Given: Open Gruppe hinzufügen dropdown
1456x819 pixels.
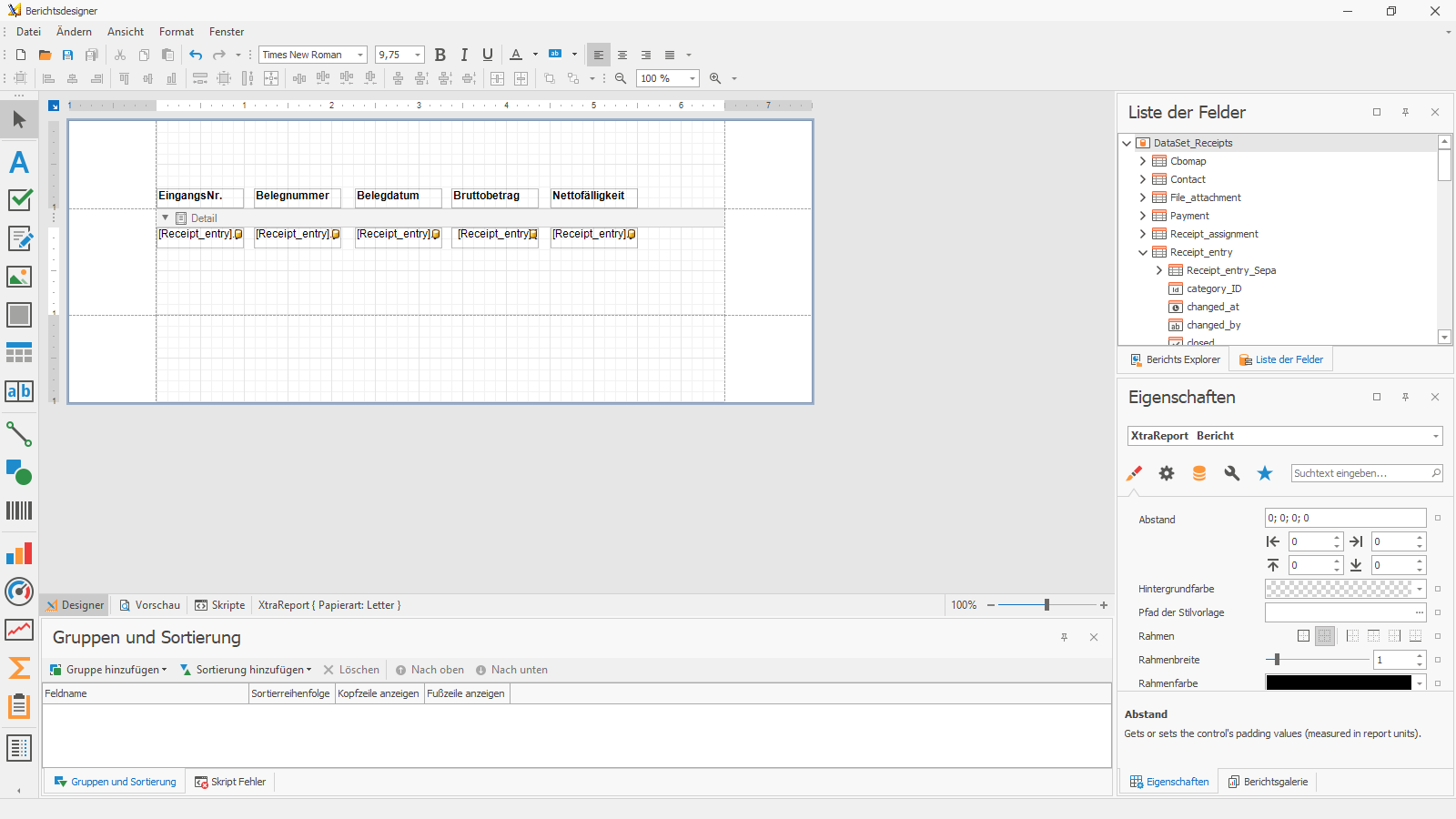Looking at the screenshot, I should [109, 670].
